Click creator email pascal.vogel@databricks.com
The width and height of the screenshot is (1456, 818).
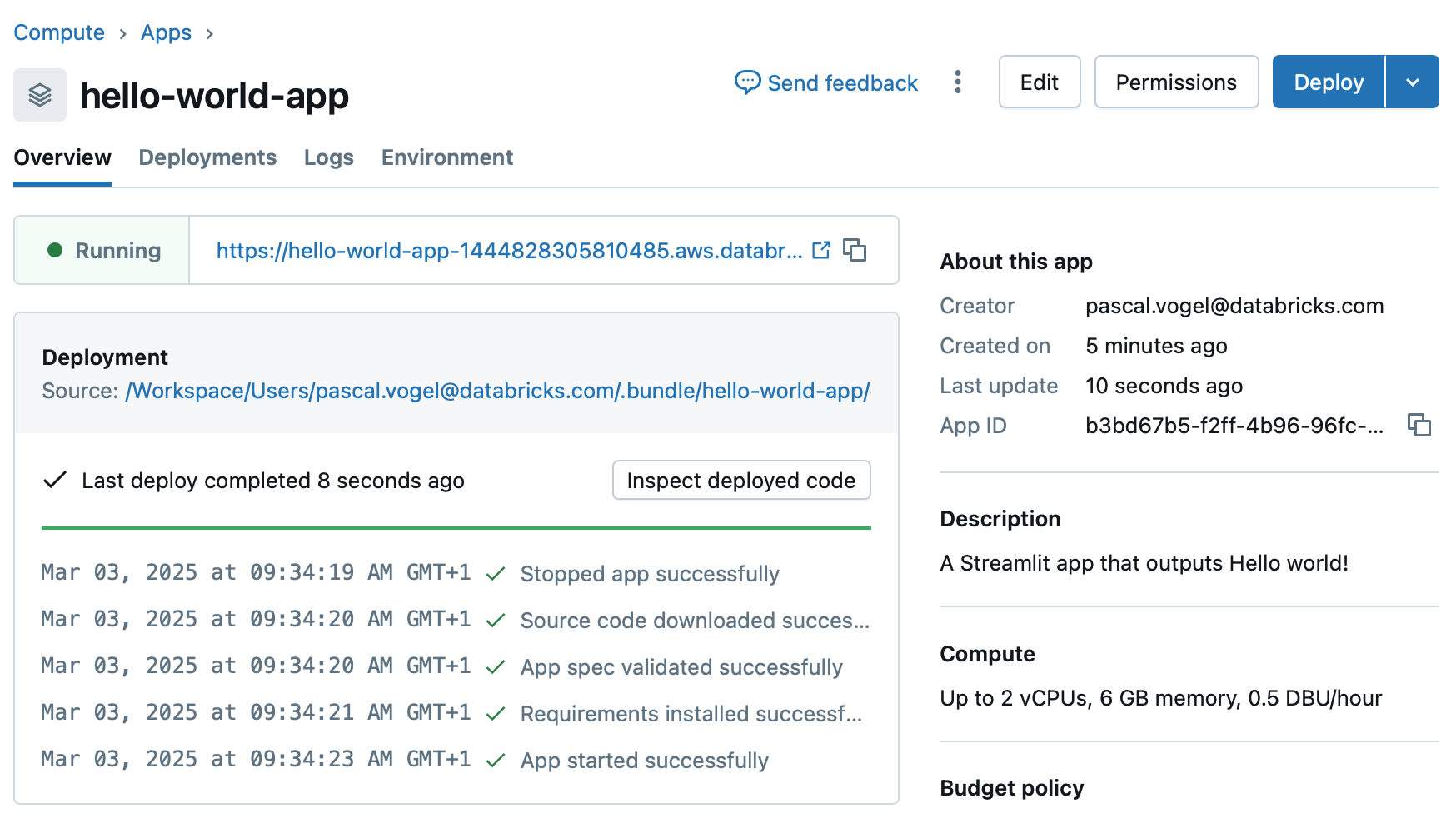1234,306
